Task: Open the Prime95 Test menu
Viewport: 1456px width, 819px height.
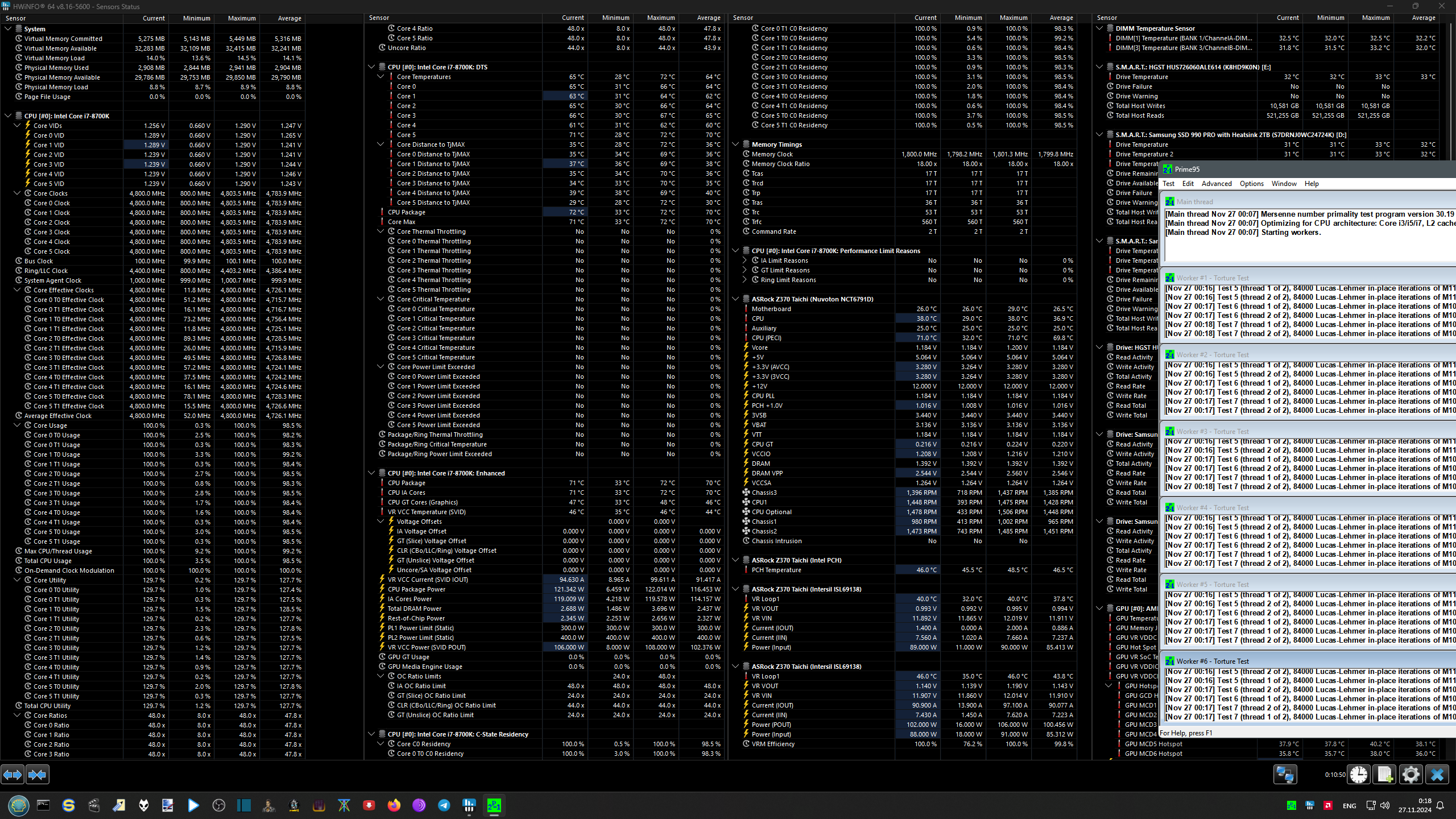Action: click(1168, 184)
